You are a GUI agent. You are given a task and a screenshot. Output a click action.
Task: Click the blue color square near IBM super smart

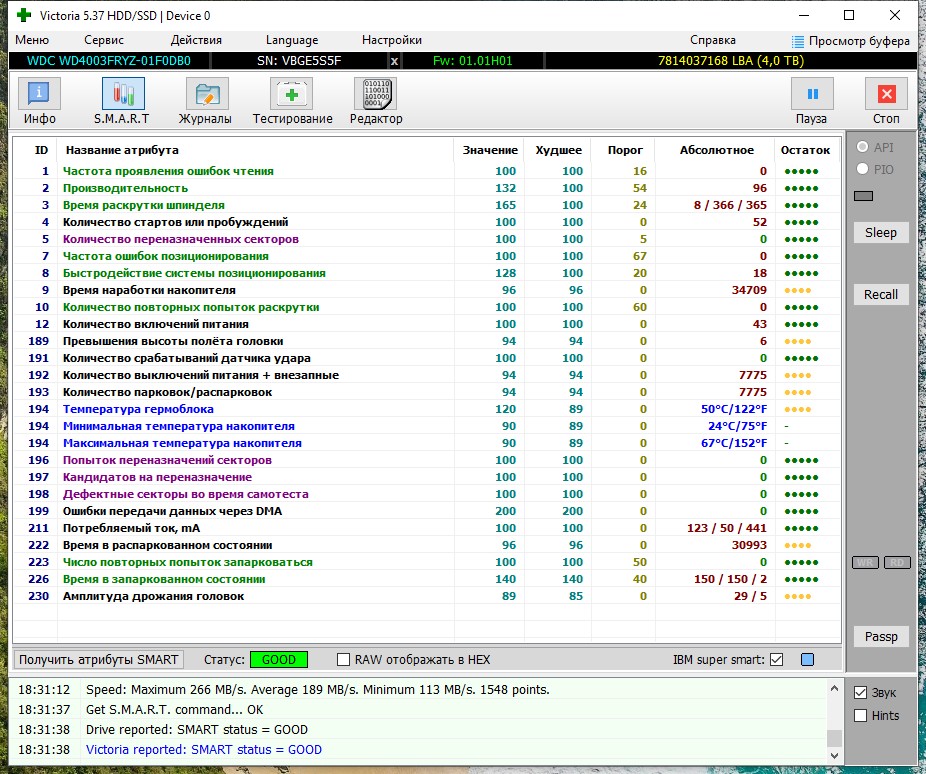[x=807, y=659]
